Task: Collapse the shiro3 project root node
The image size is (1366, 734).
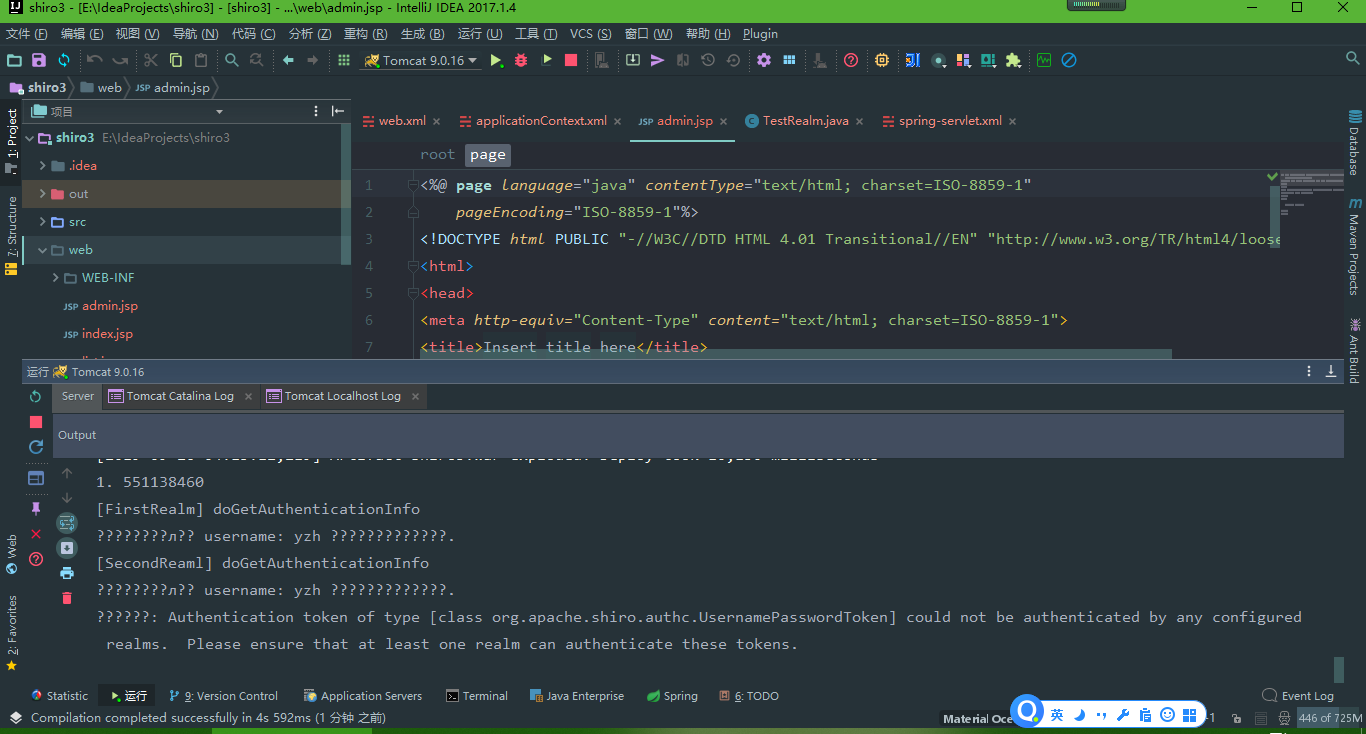Action: [29, 138]
